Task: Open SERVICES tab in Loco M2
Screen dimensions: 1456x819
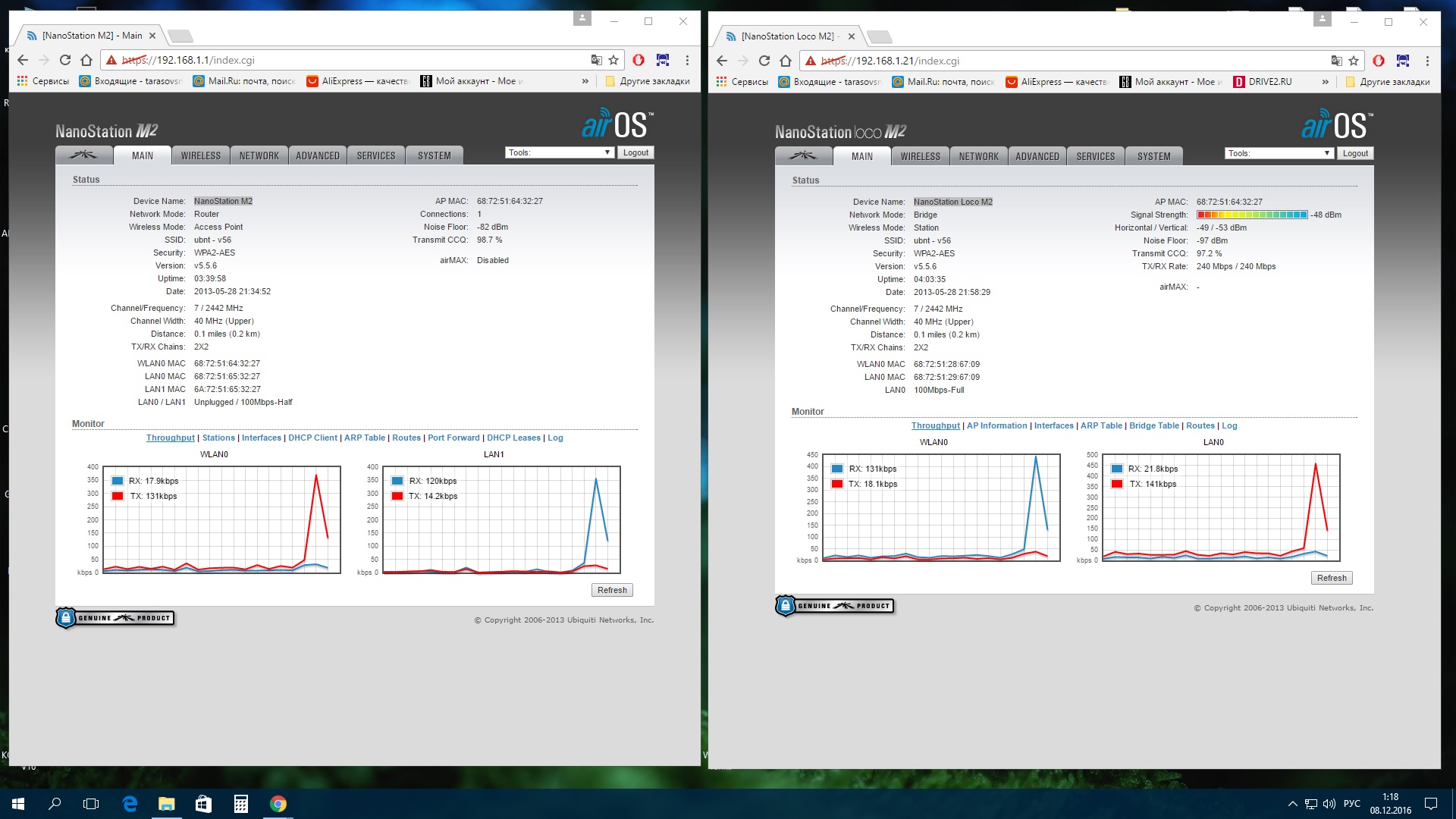Action: click(x=1096, y=156)
